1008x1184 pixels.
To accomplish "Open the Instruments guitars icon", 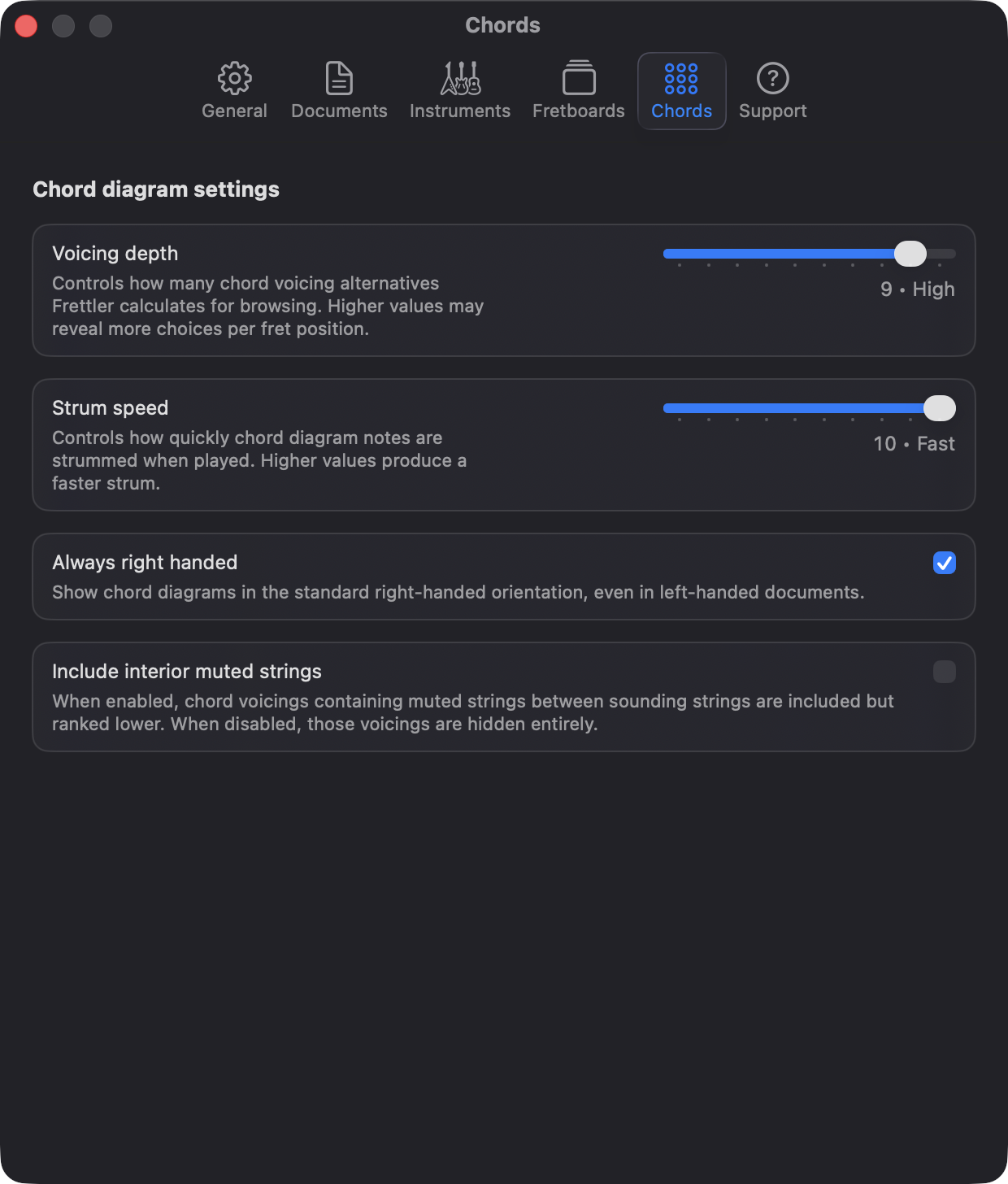I will [460, 78].
